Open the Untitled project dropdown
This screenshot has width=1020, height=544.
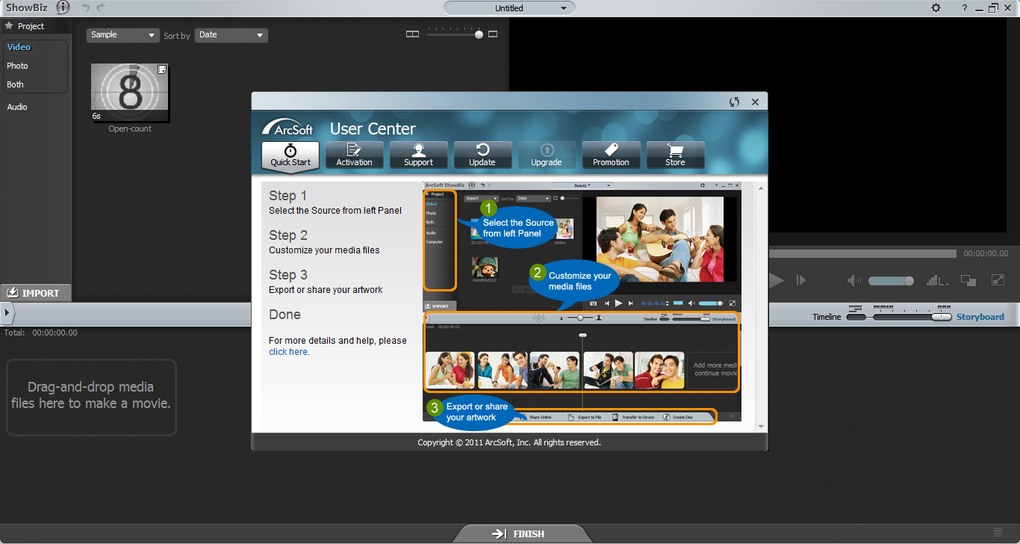click(x=509, y=8)
